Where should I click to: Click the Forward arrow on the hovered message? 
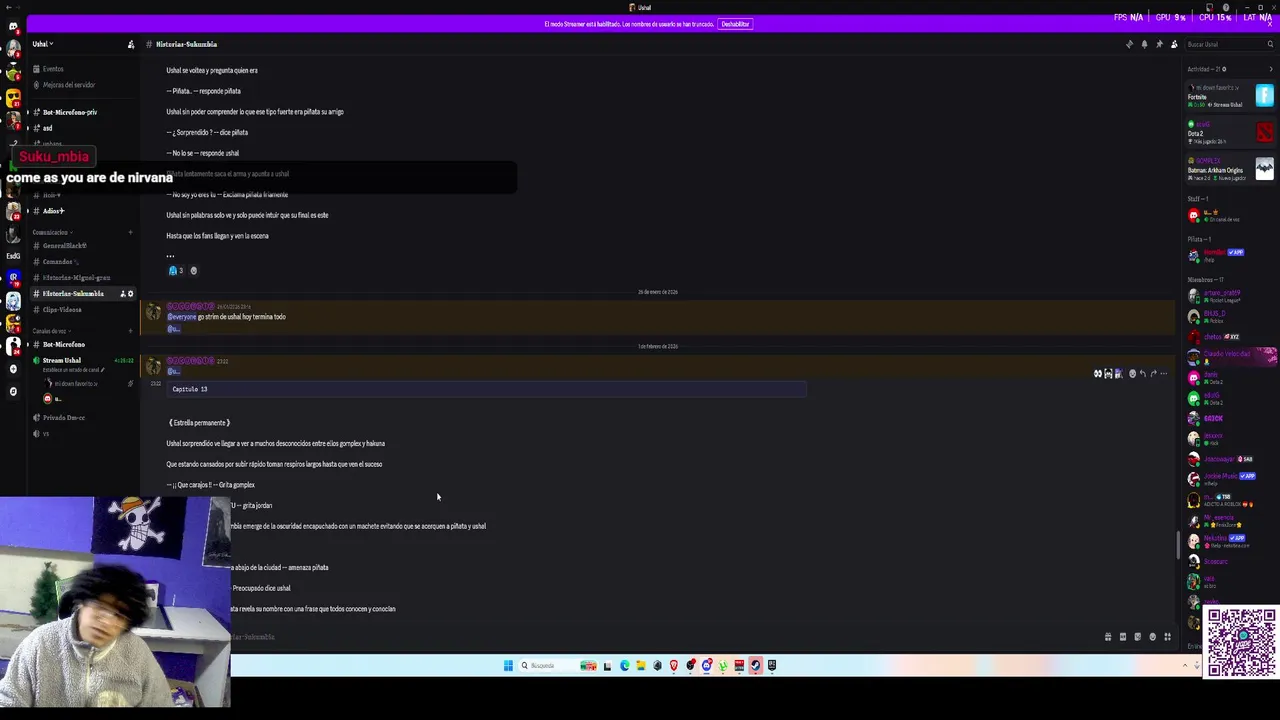point(1153,374)
